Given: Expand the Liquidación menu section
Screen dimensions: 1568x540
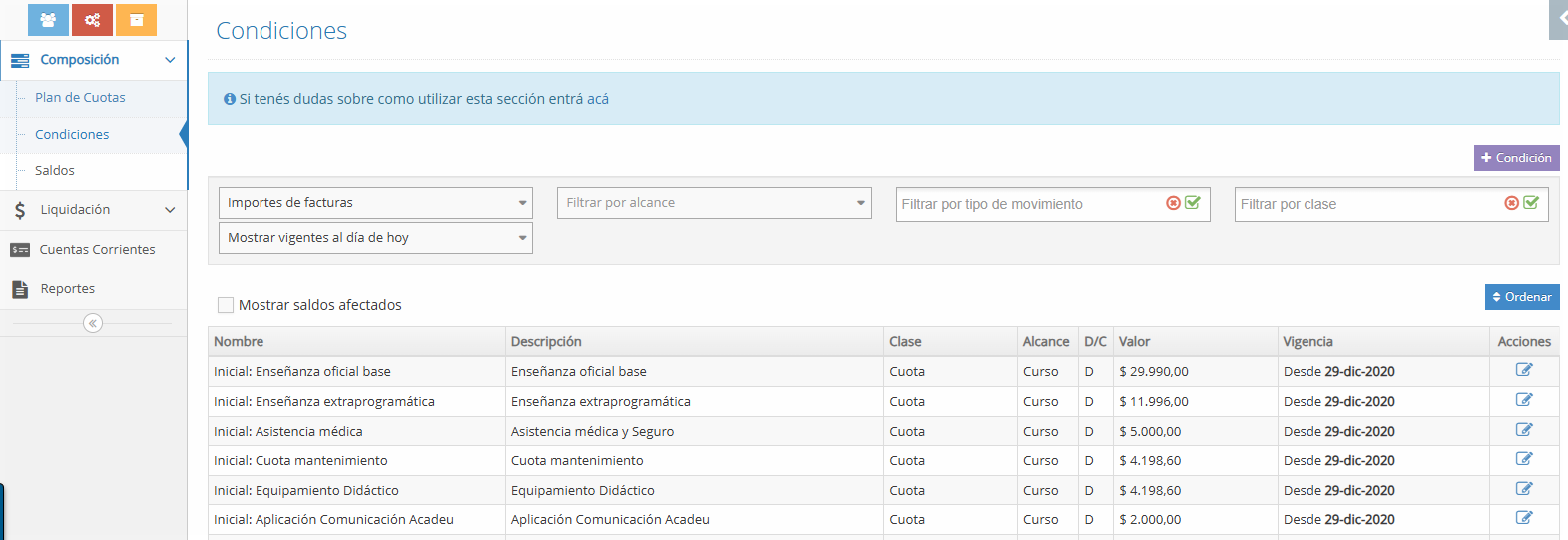Looking at the screenshot, I should point(94,210).
